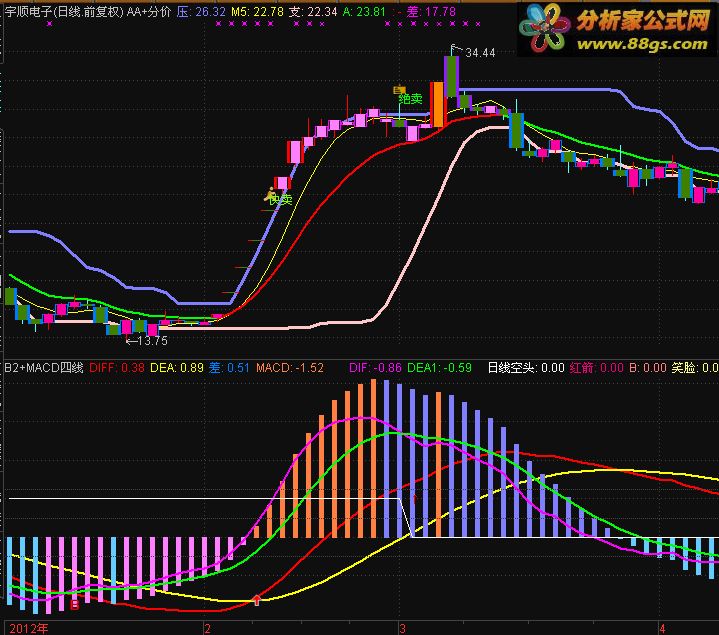Select the 差: 0.51 readout
Viewport: 719px width, 635px height.
click(x=229, y=368)
